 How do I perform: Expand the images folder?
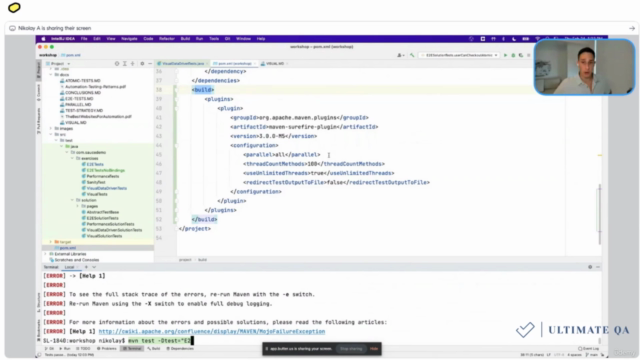[x=51, y=128]
